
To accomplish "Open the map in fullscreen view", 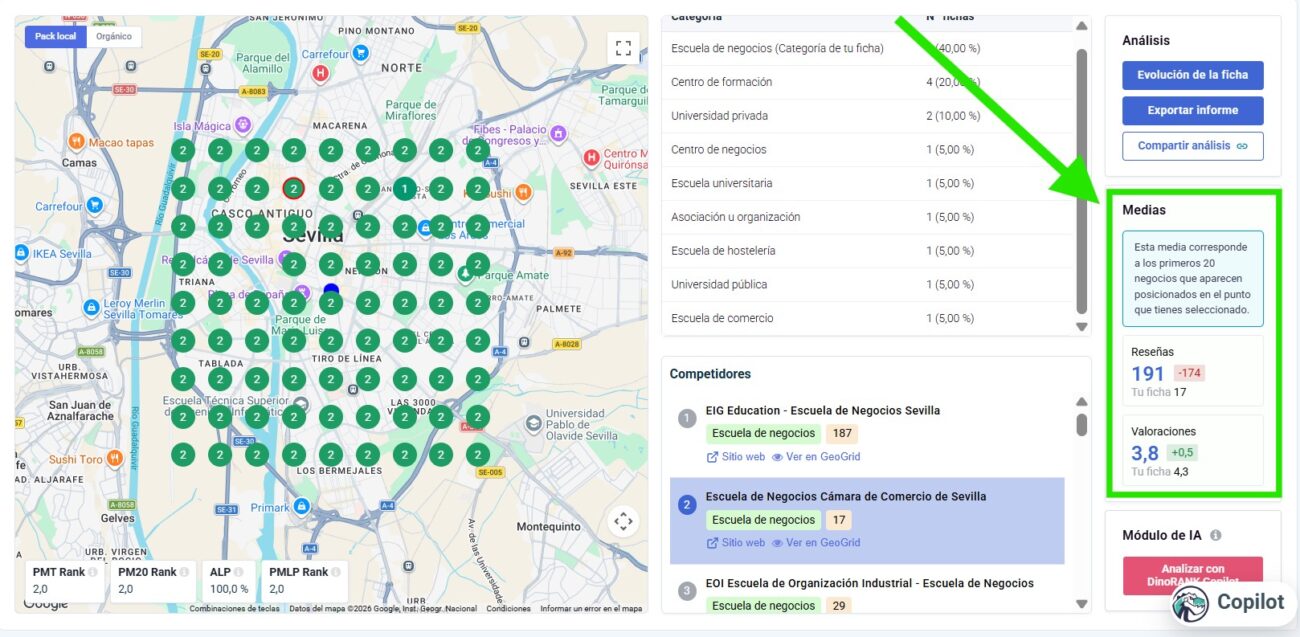I will [x=623, y=48].
